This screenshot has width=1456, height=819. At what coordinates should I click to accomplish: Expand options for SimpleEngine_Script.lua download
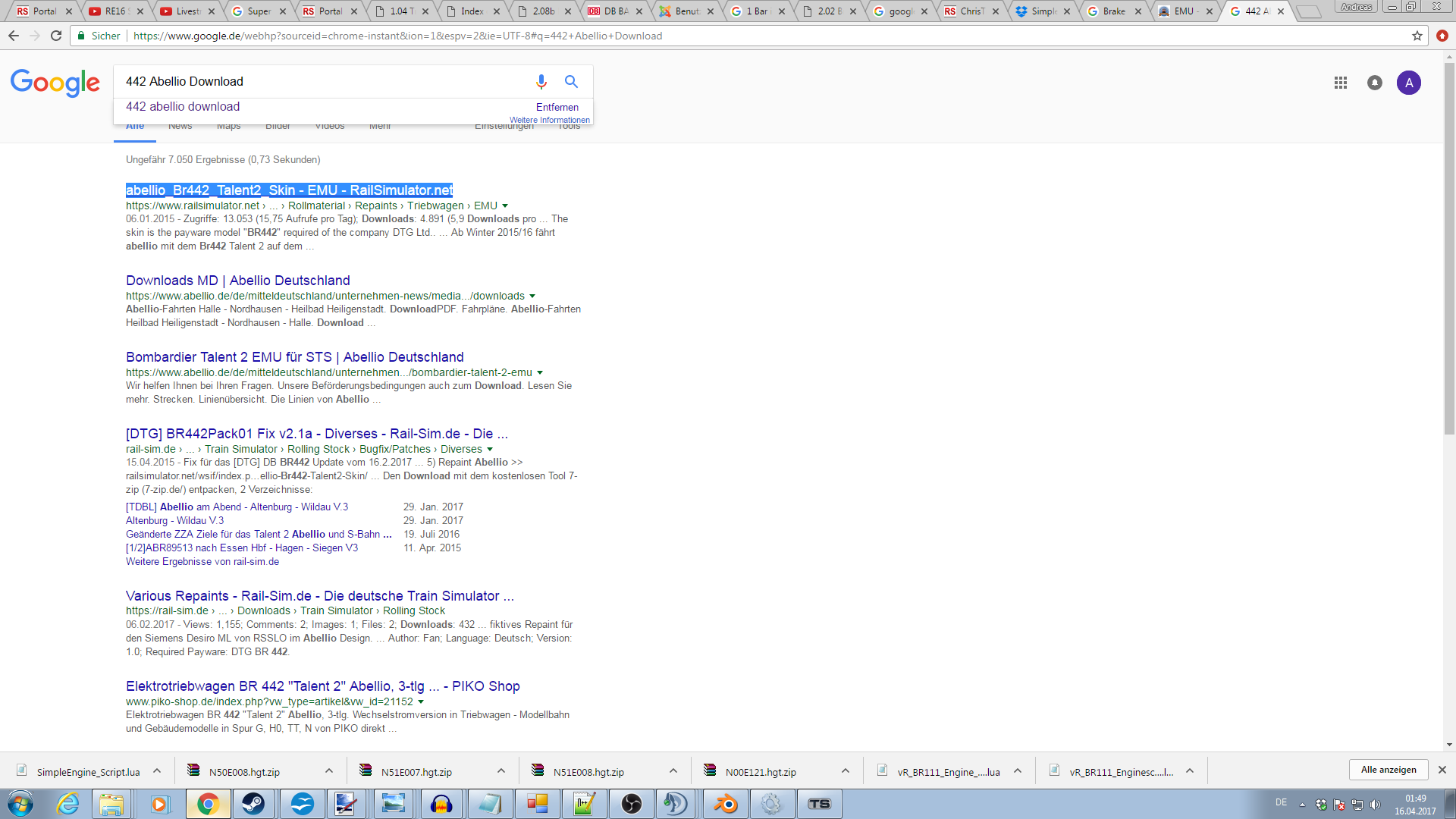[x=157, y=771]
